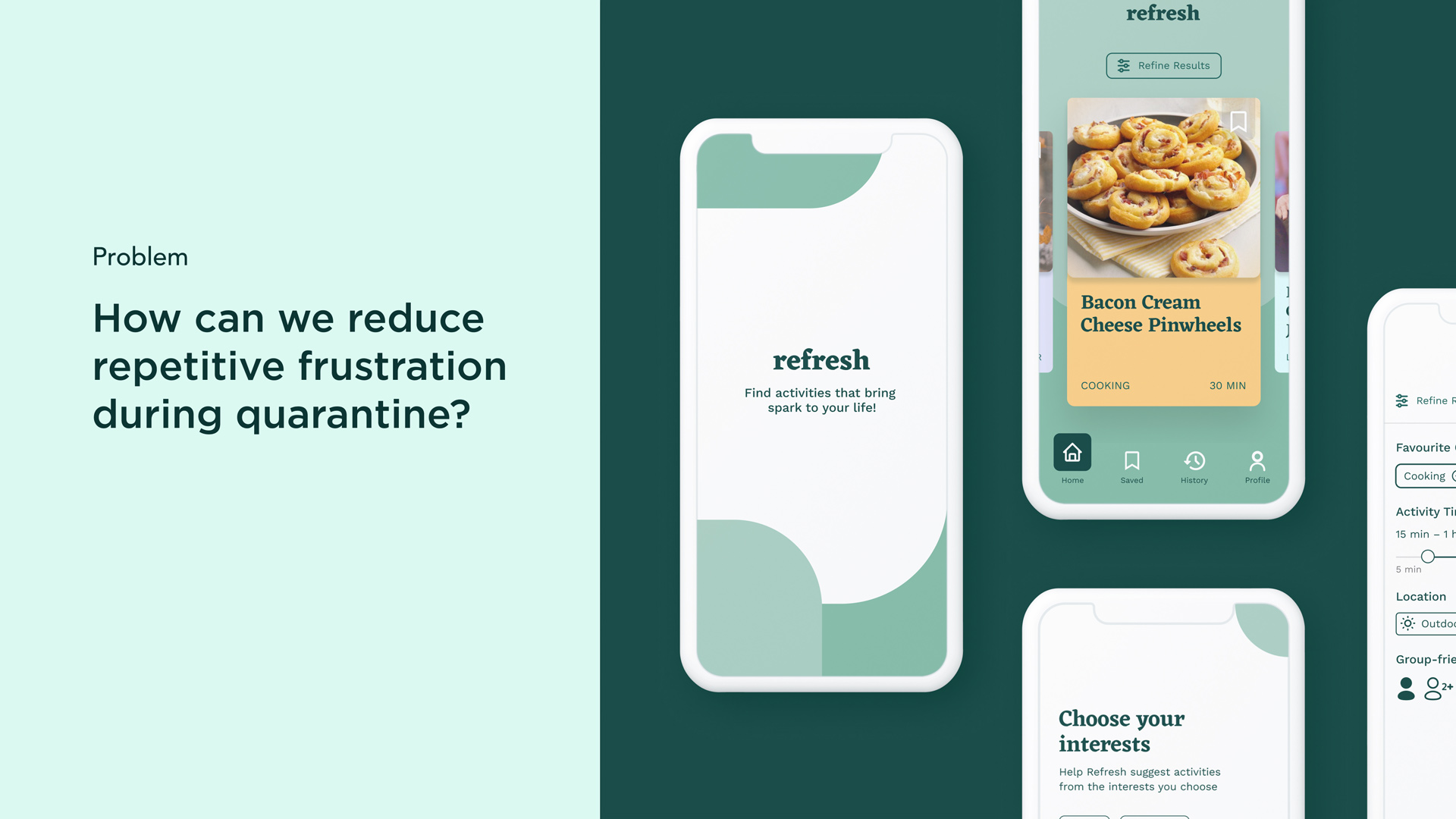Screen dimensions: 1456x819
Task: Click the filter sliders Refine Results icon
Action: point(1124,65)
